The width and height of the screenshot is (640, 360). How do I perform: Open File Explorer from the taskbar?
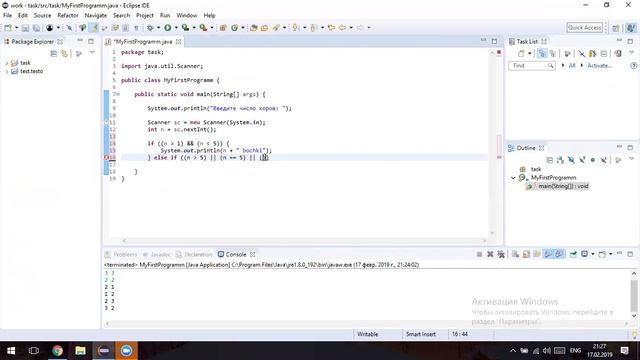coord(80,351)
